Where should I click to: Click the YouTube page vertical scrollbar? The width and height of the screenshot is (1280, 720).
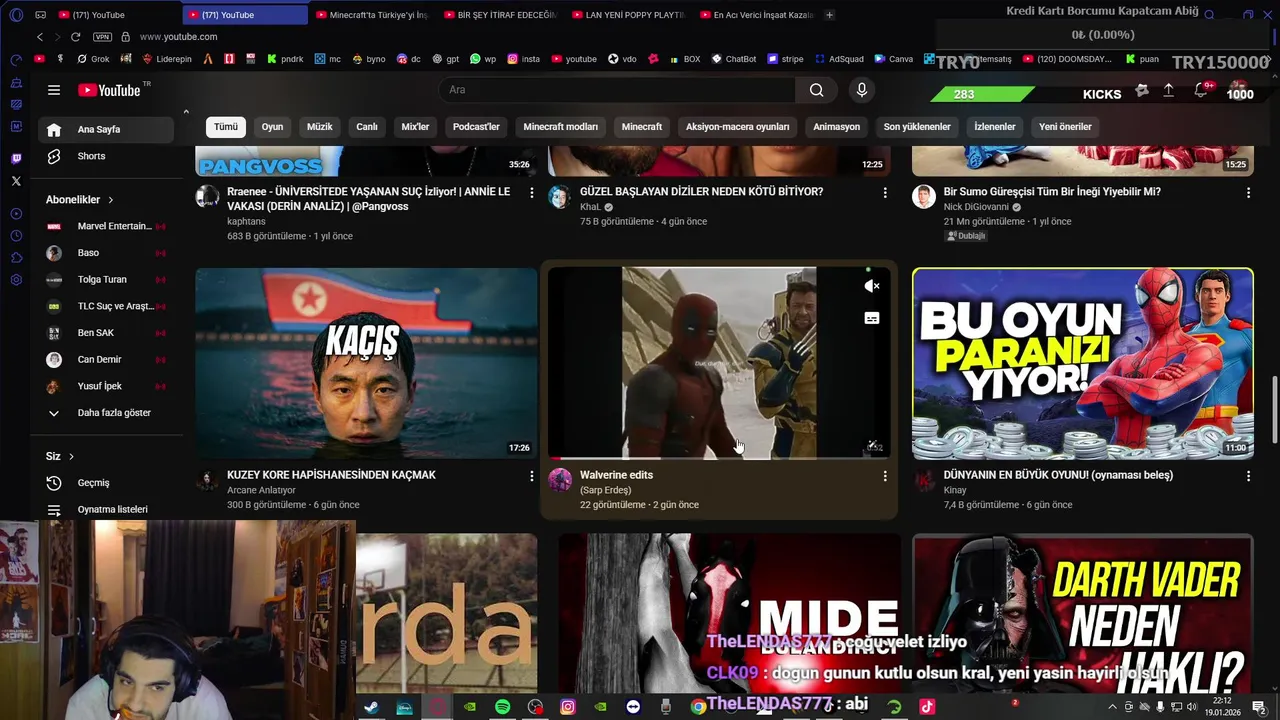(x=1274, y=410)
